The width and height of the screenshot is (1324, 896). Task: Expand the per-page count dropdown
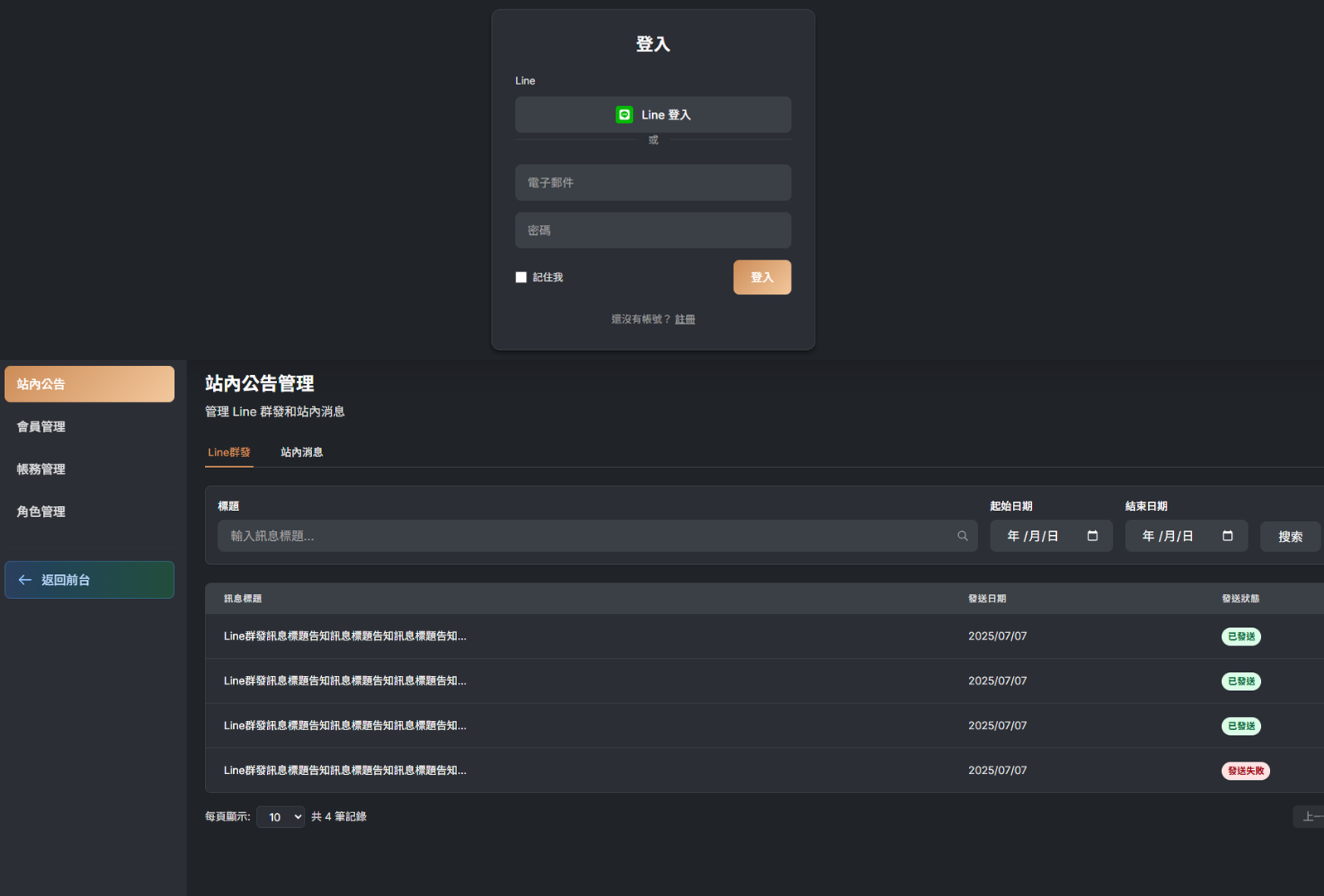point(280,817)
